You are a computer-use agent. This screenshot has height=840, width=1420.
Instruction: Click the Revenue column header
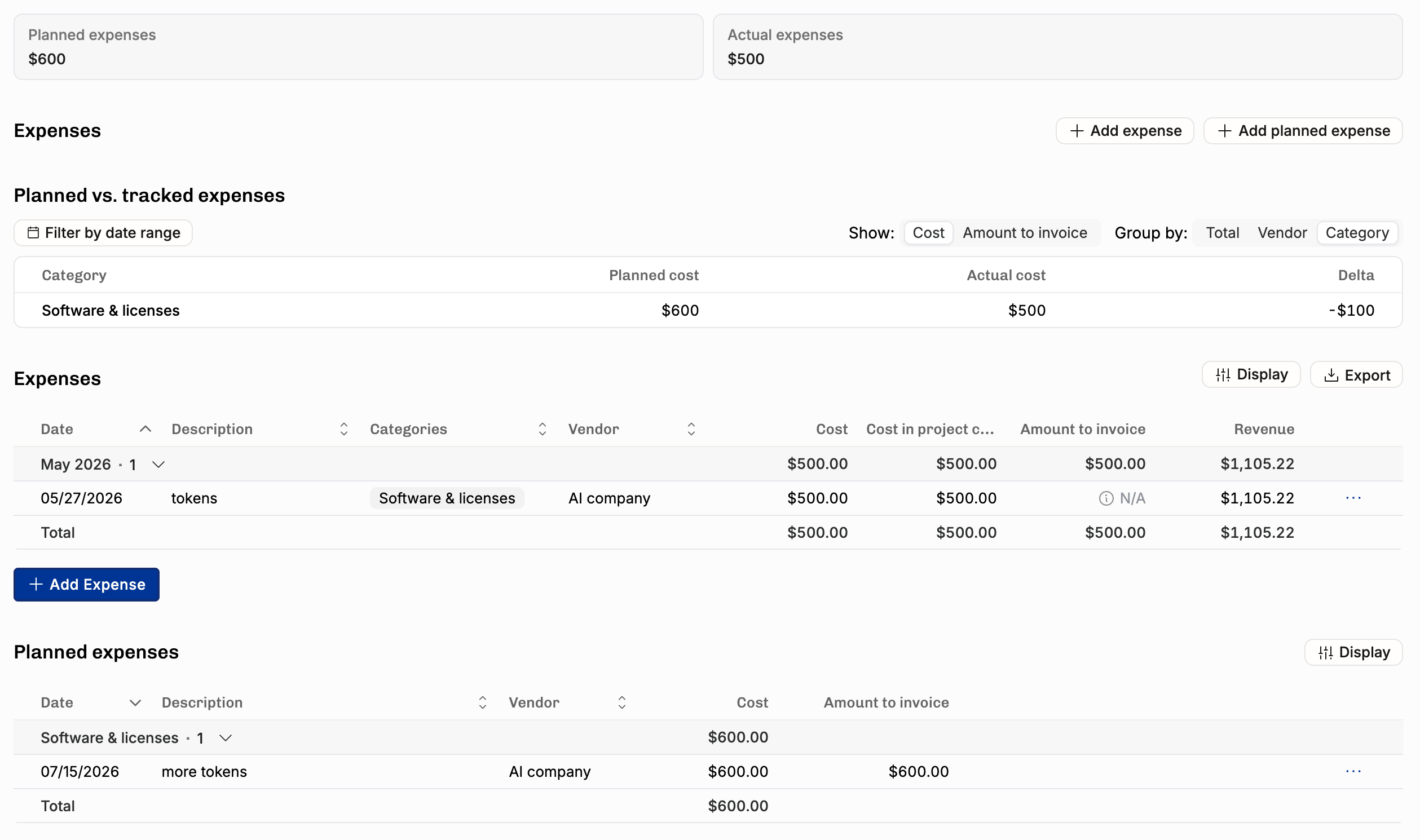pyautogui.click(x=1264, y=429)
